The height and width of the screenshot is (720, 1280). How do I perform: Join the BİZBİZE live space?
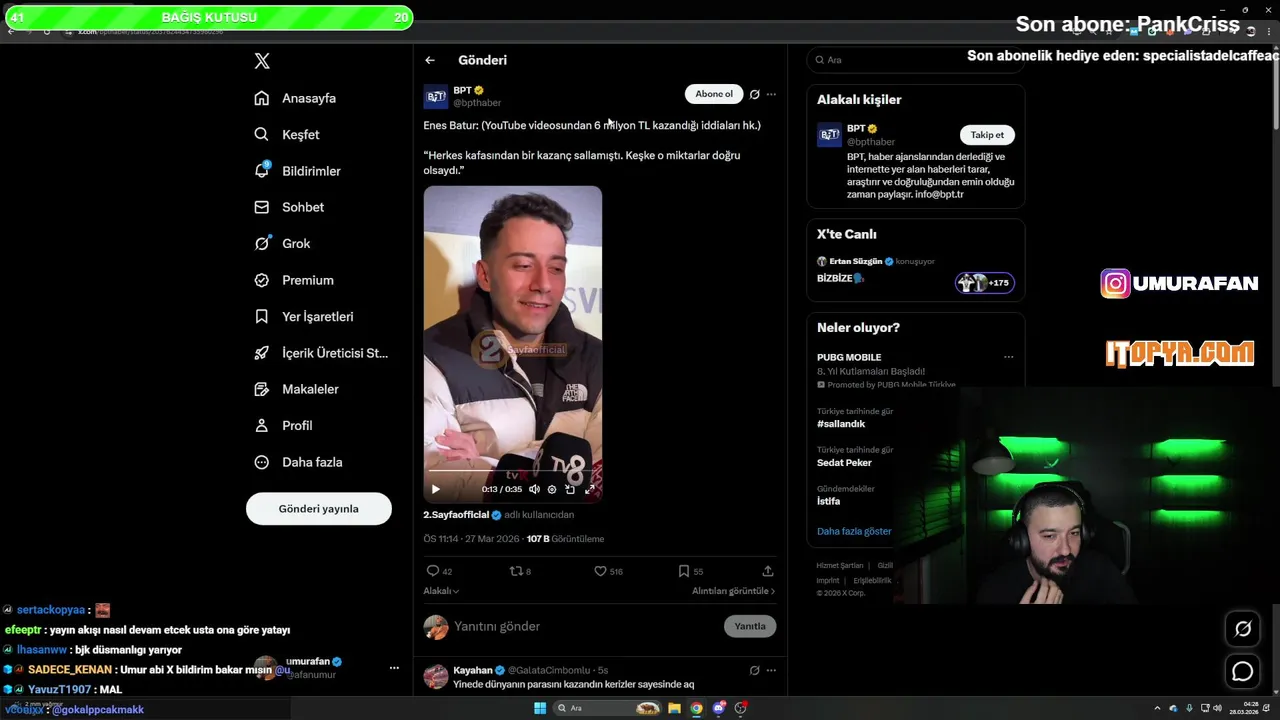point(915,270)
